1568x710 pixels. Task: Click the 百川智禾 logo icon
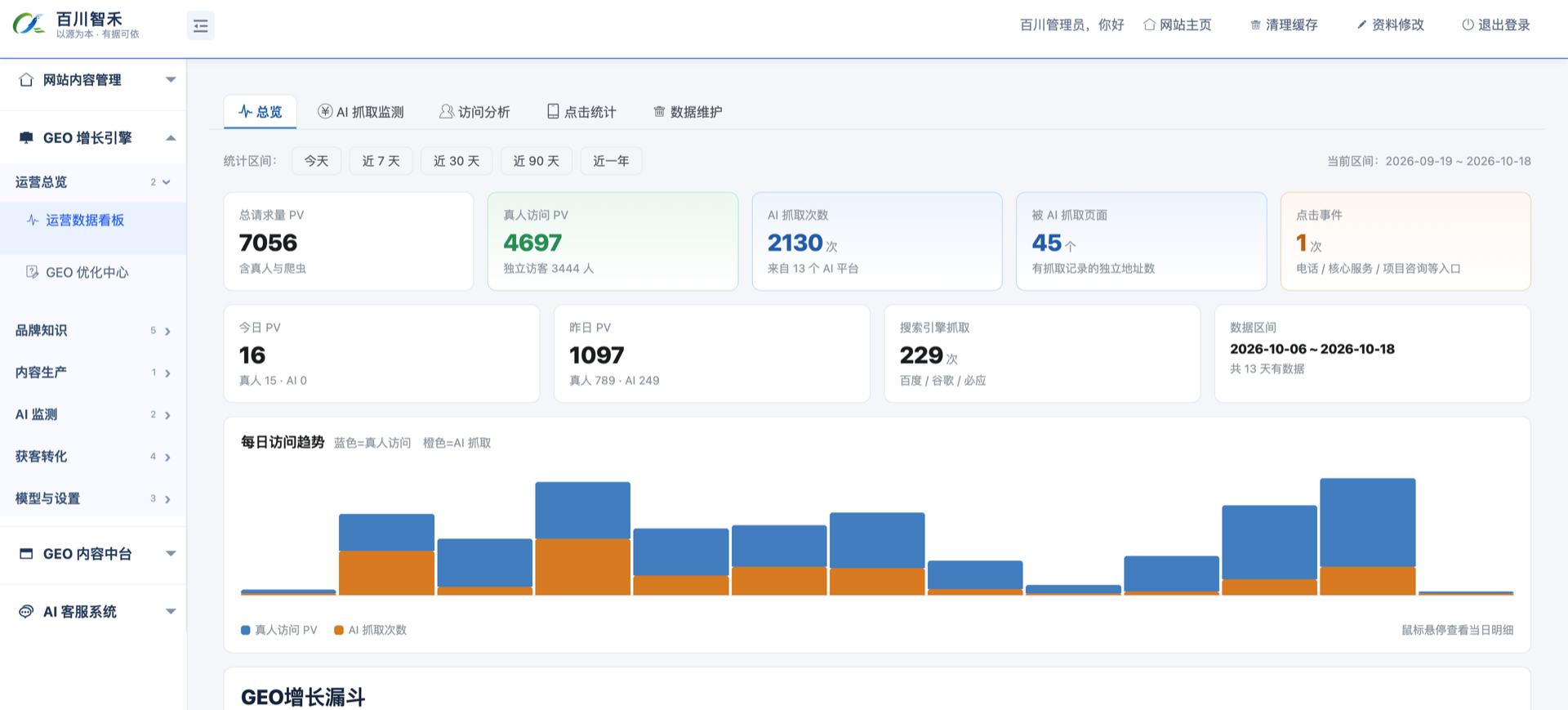coord(29,24)
